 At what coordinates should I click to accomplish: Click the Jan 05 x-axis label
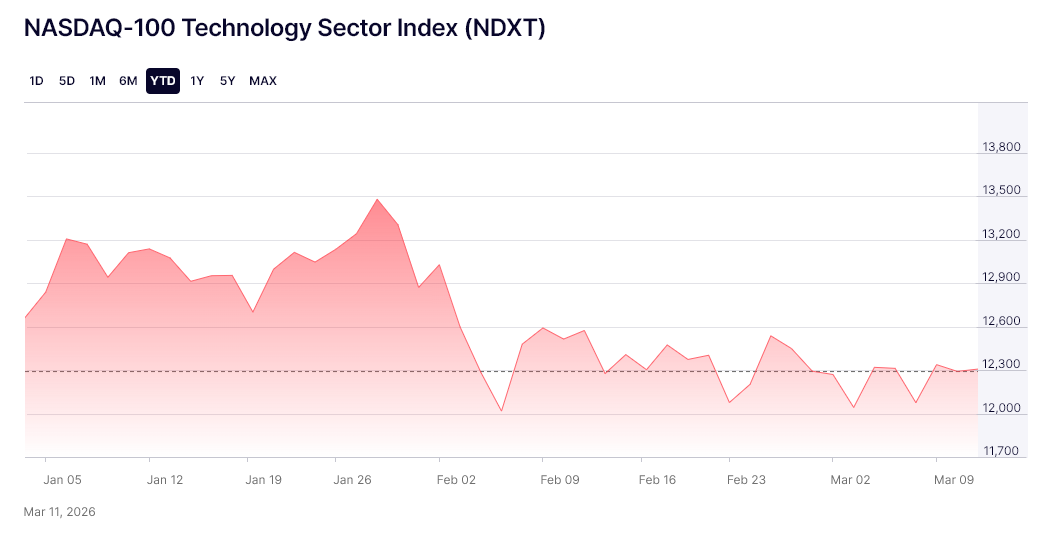(x=63, y=480)
